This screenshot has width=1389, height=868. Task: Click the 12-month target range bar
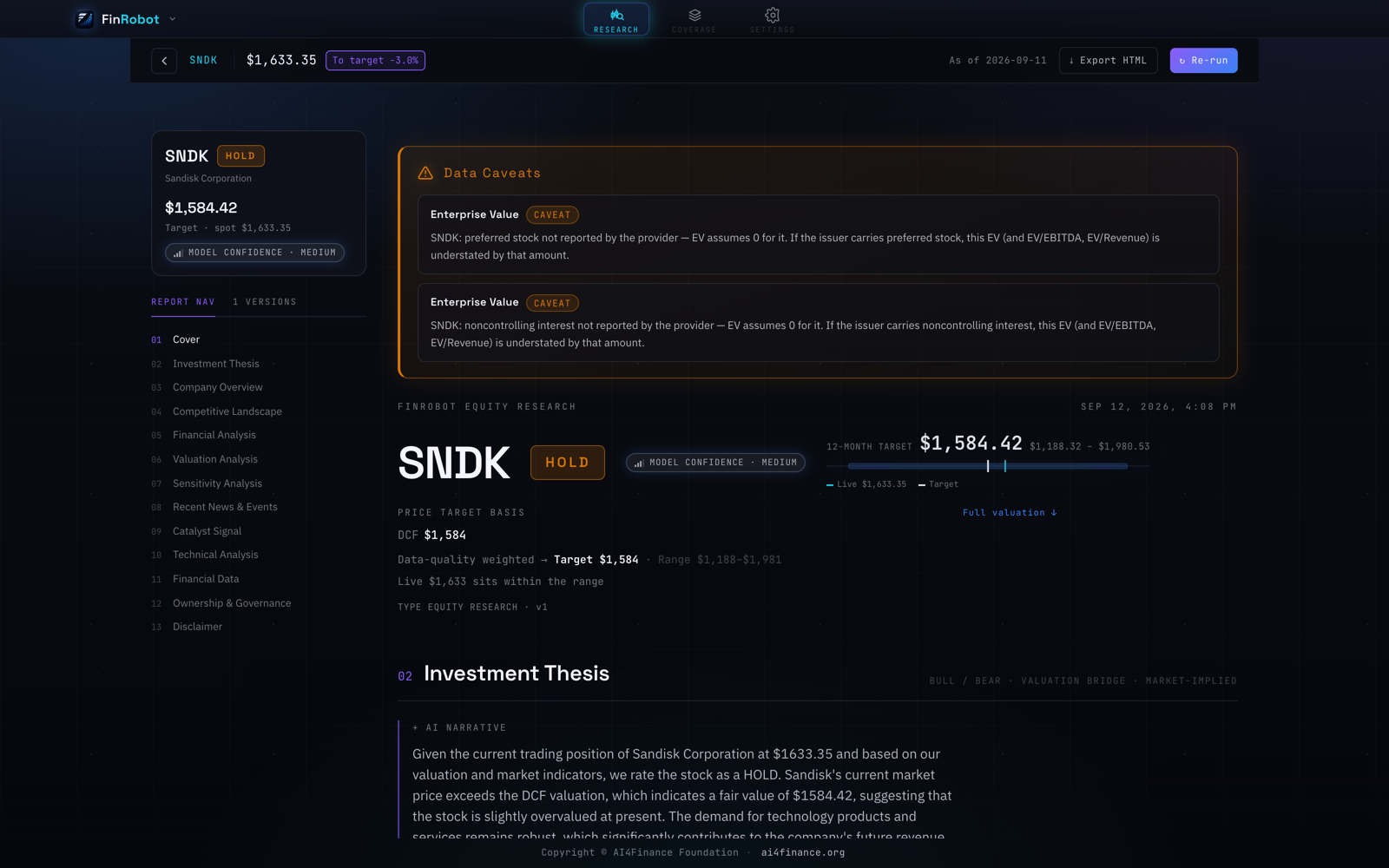pos(988,466)
